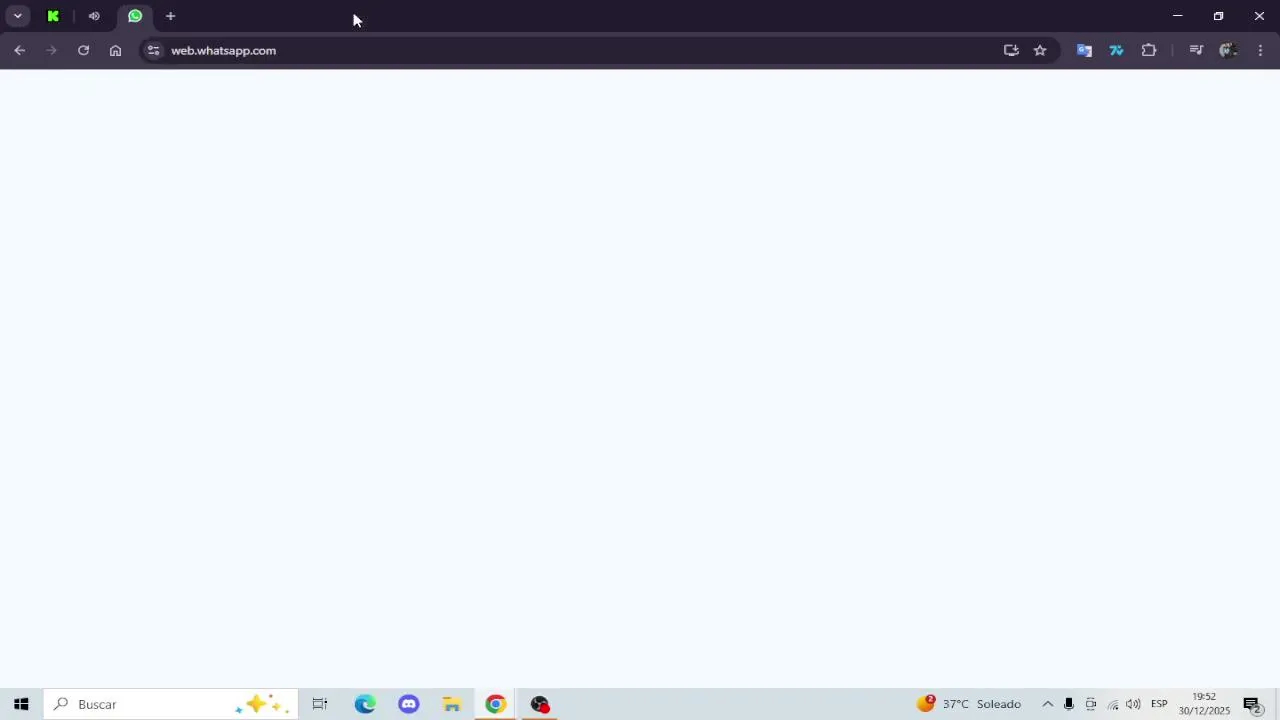Click the Buscar taskbar search box
Viewport: 1280px width, 720px height.
coord(170,704)
